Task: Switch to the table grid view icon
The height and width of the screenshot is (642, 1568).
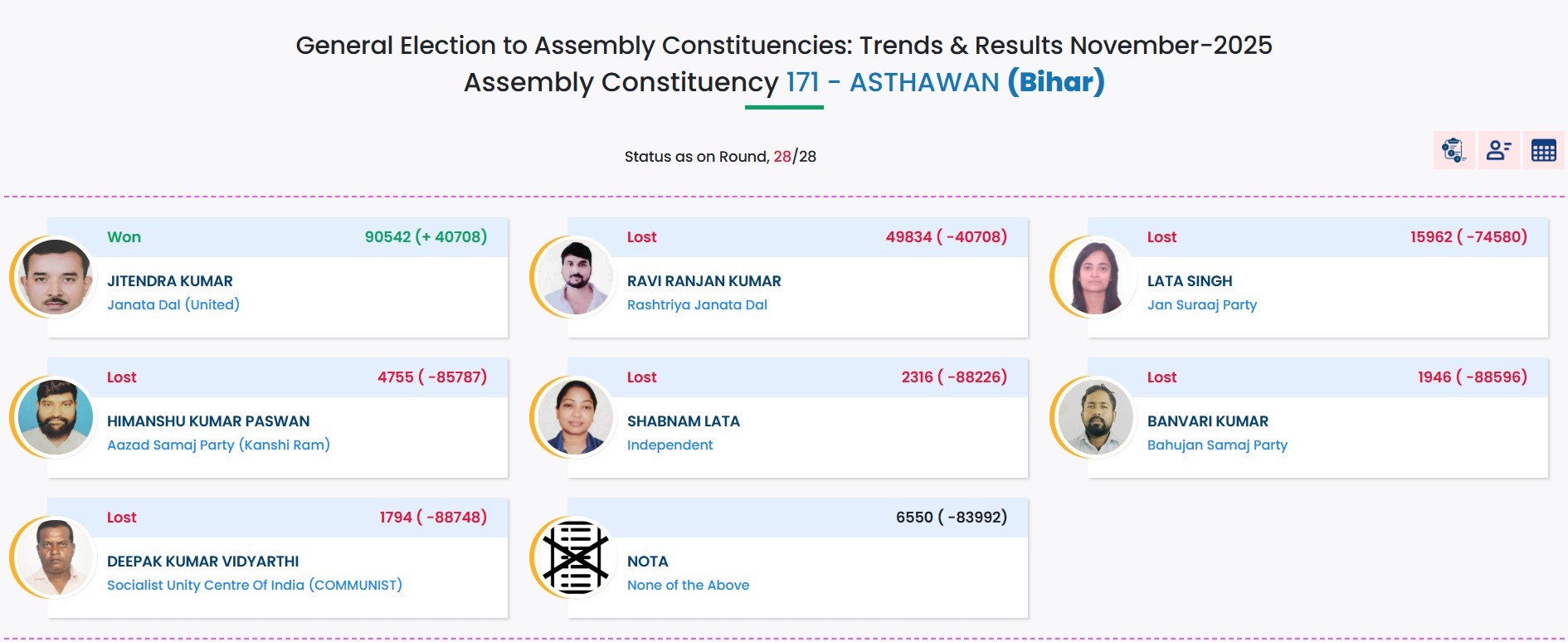Action: coord(1543,150)
